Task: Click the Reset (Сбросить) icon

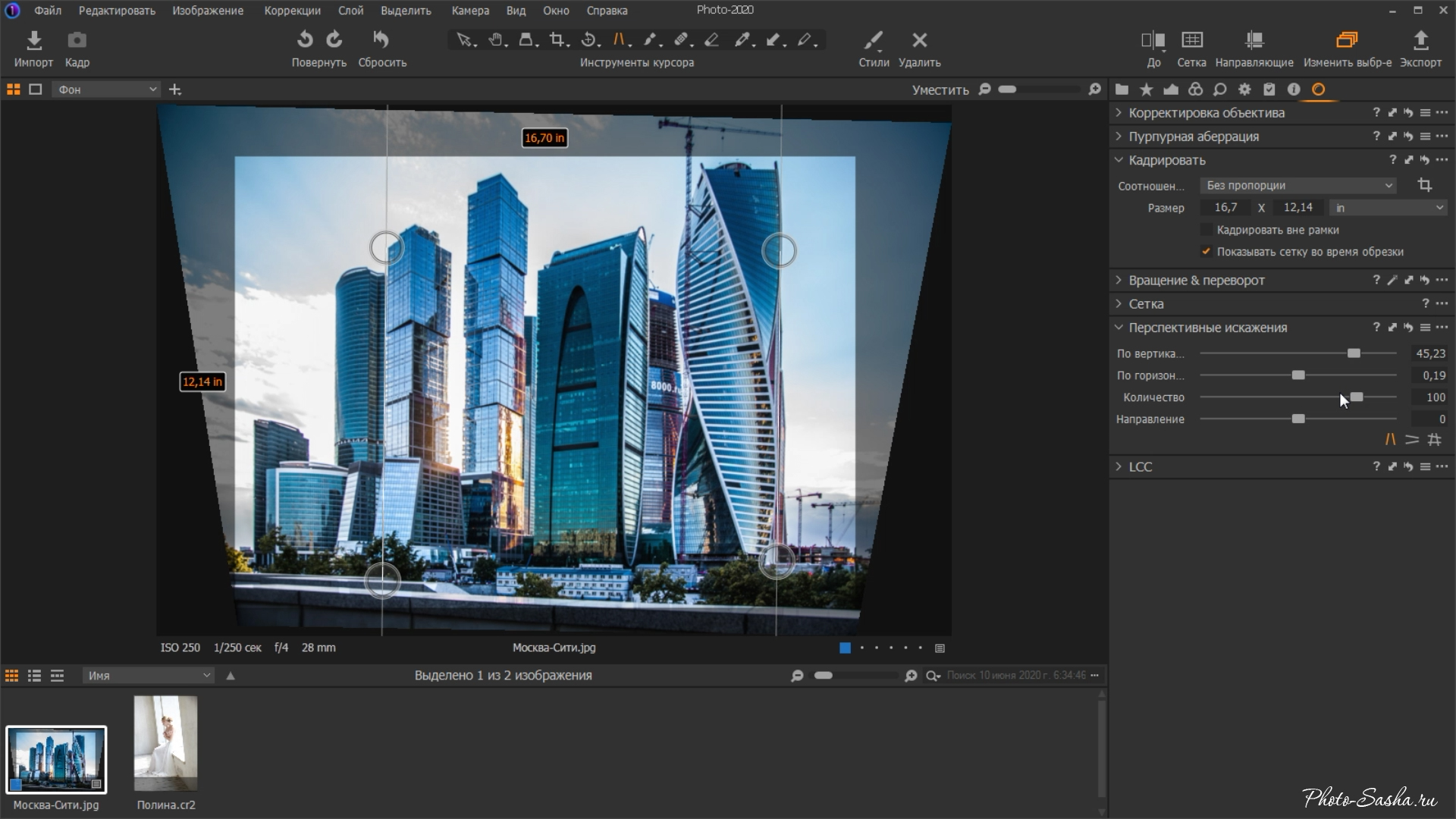Action: pos(381,40)
